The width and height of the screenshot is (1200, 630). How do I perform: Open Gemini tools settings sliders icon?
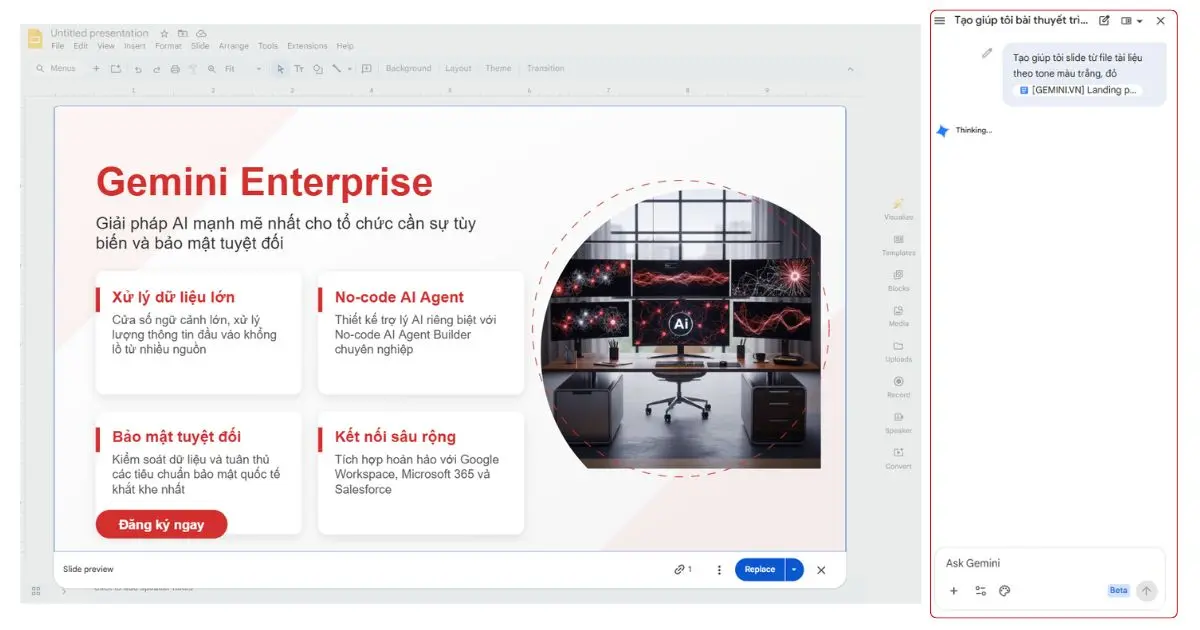click(x=980, y=591)
